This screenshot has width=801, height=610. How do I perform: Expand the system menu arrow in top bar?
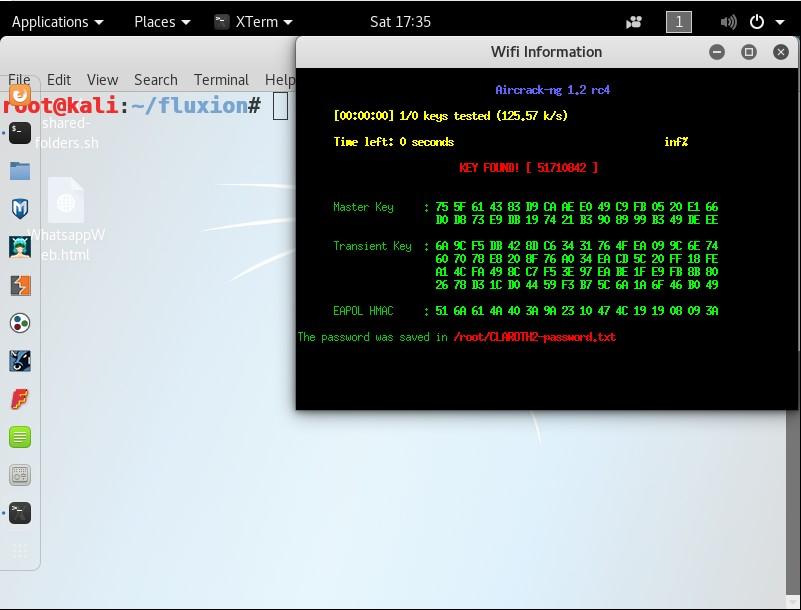pos(780,22)
